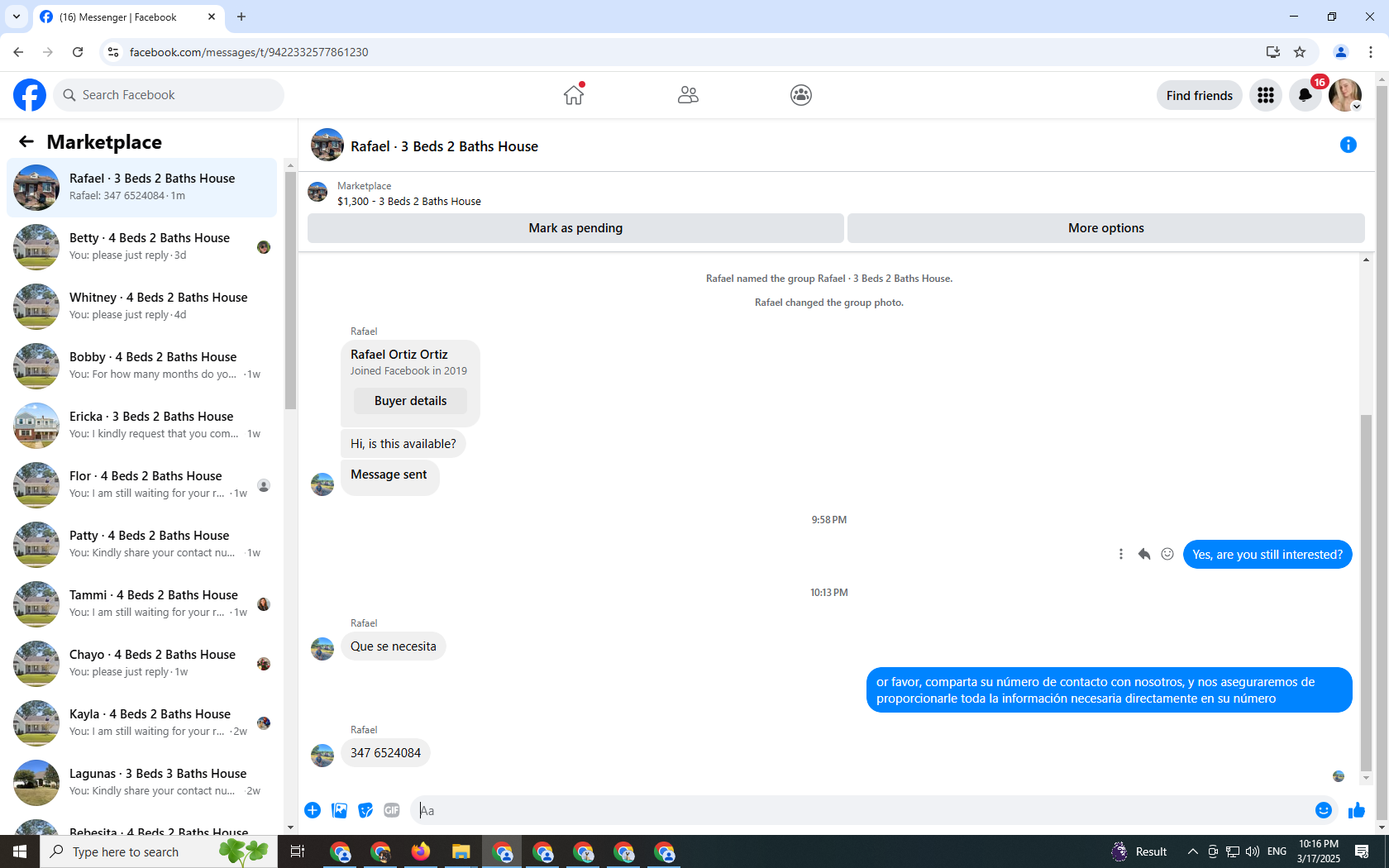Open more options for 'Yes, are you still interested?' message

[x=1121, y=554]
